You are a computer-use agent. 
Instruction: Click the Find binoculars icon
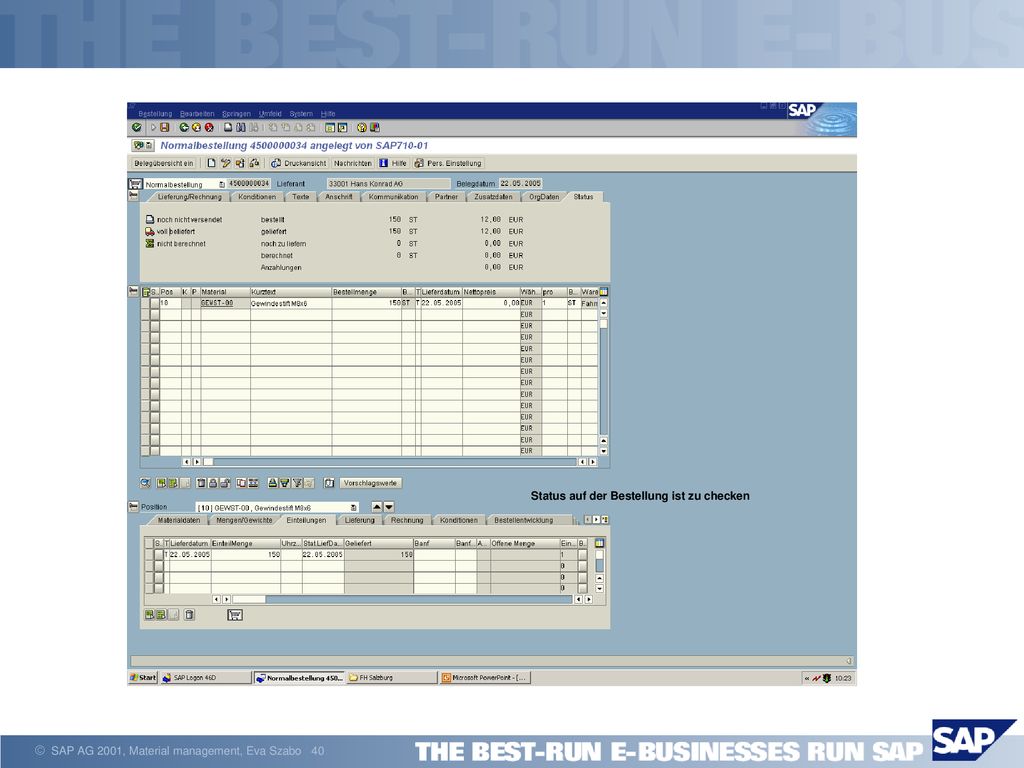[241, 128]
